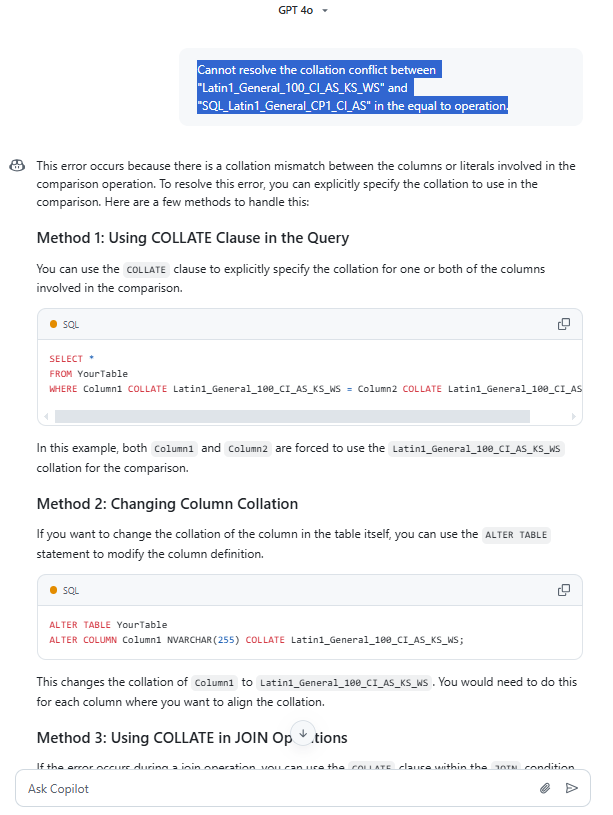Click the Method 2 Changing Column Collation heading
Screen dimensions: 613x815
click(x=167, y=503)
